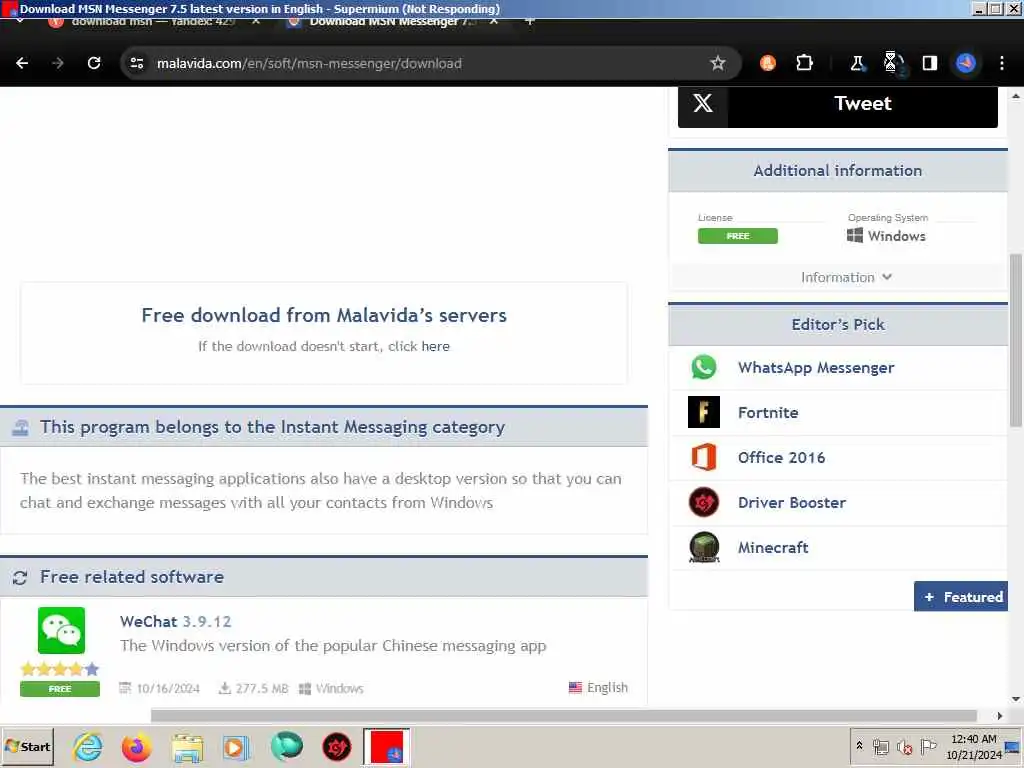Screen dimensions: 1024x768
Task: Open the browser profile avatar
Action: 966,63
